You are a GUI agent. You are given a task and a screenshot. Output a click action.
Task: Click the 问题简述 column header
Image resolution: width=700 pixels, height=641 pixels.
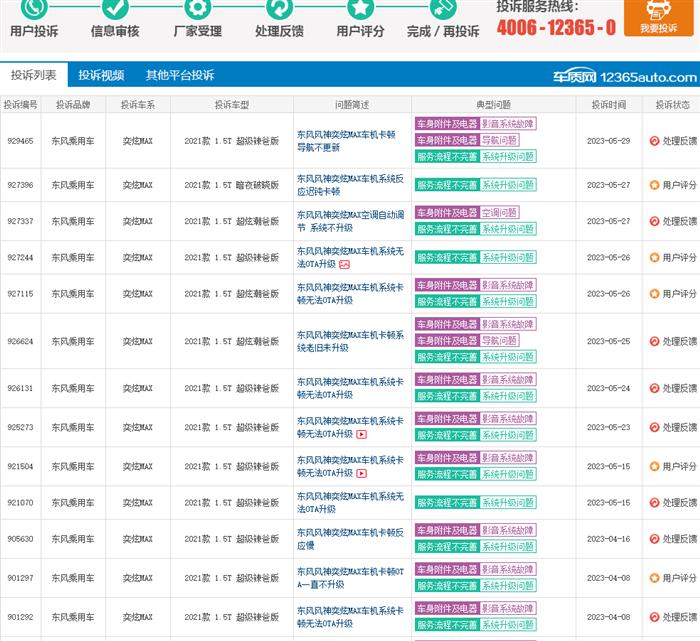pos(352,105)
